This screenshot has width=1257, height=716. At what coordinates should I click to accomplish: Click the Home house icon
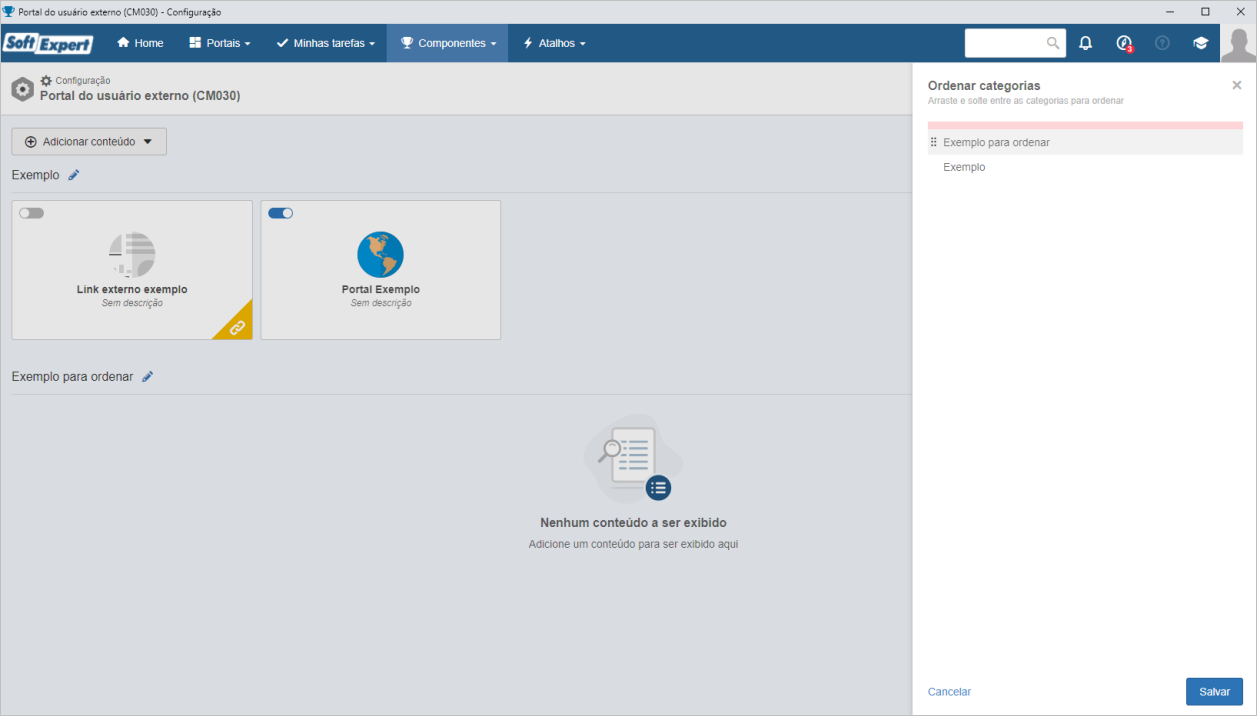pyautogui.click(x=124, y=43)
